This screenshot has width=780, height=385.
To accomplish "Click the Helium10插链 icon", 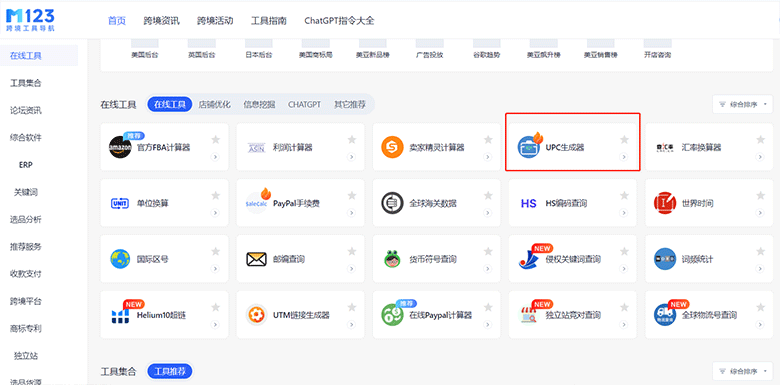I will 120,315.
